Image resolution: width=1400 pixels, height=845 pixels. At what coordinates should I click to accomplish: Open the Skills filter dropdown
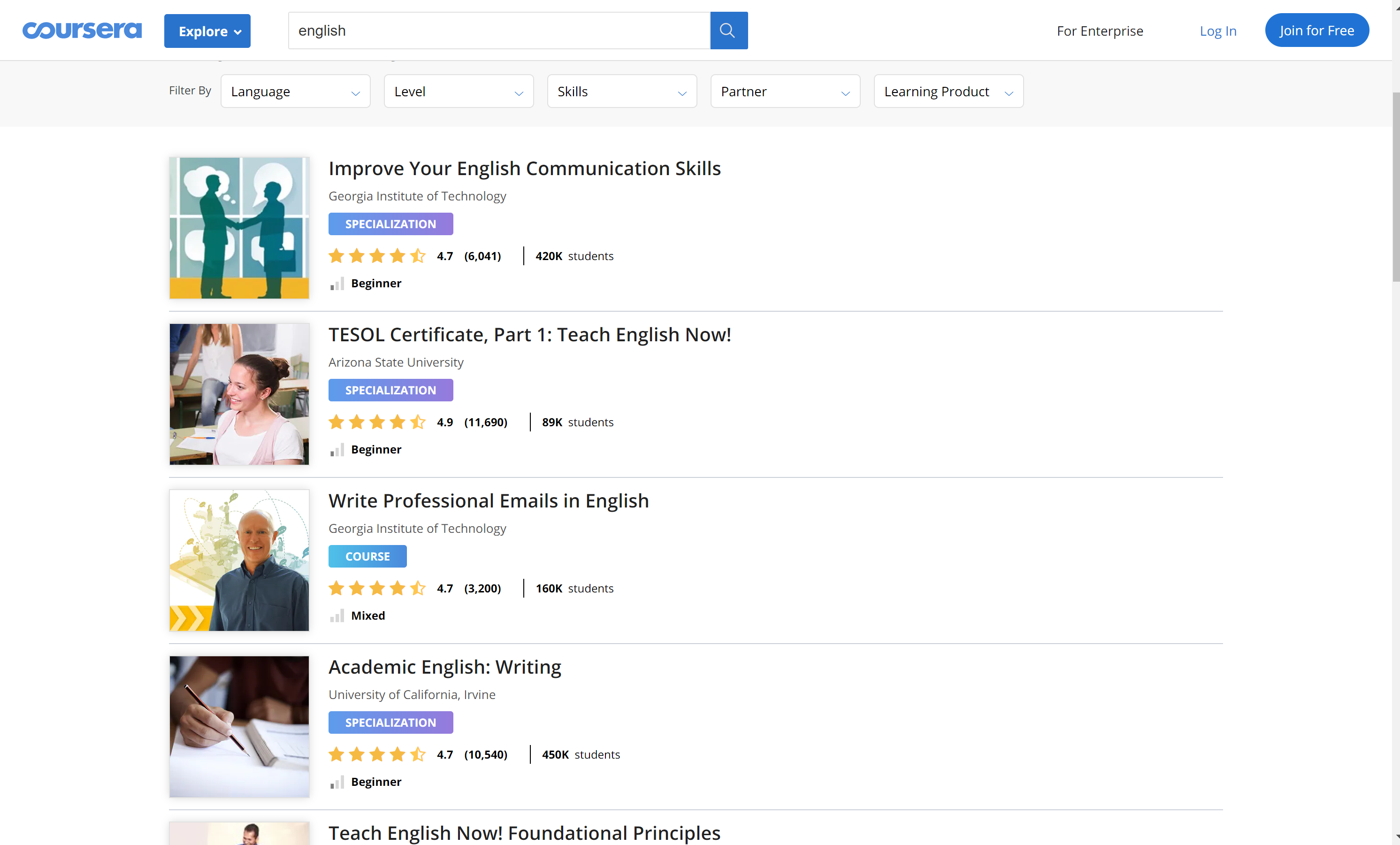pyautogui.click(x=621, y=91)
